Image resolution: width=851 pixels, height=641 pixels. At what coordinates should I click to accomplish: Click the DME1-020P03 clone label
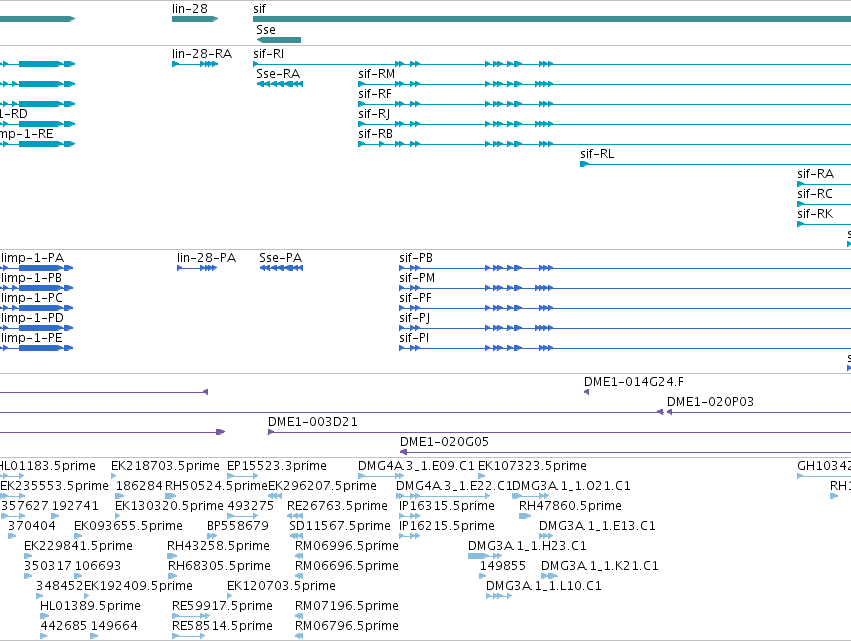click(710, 402)
